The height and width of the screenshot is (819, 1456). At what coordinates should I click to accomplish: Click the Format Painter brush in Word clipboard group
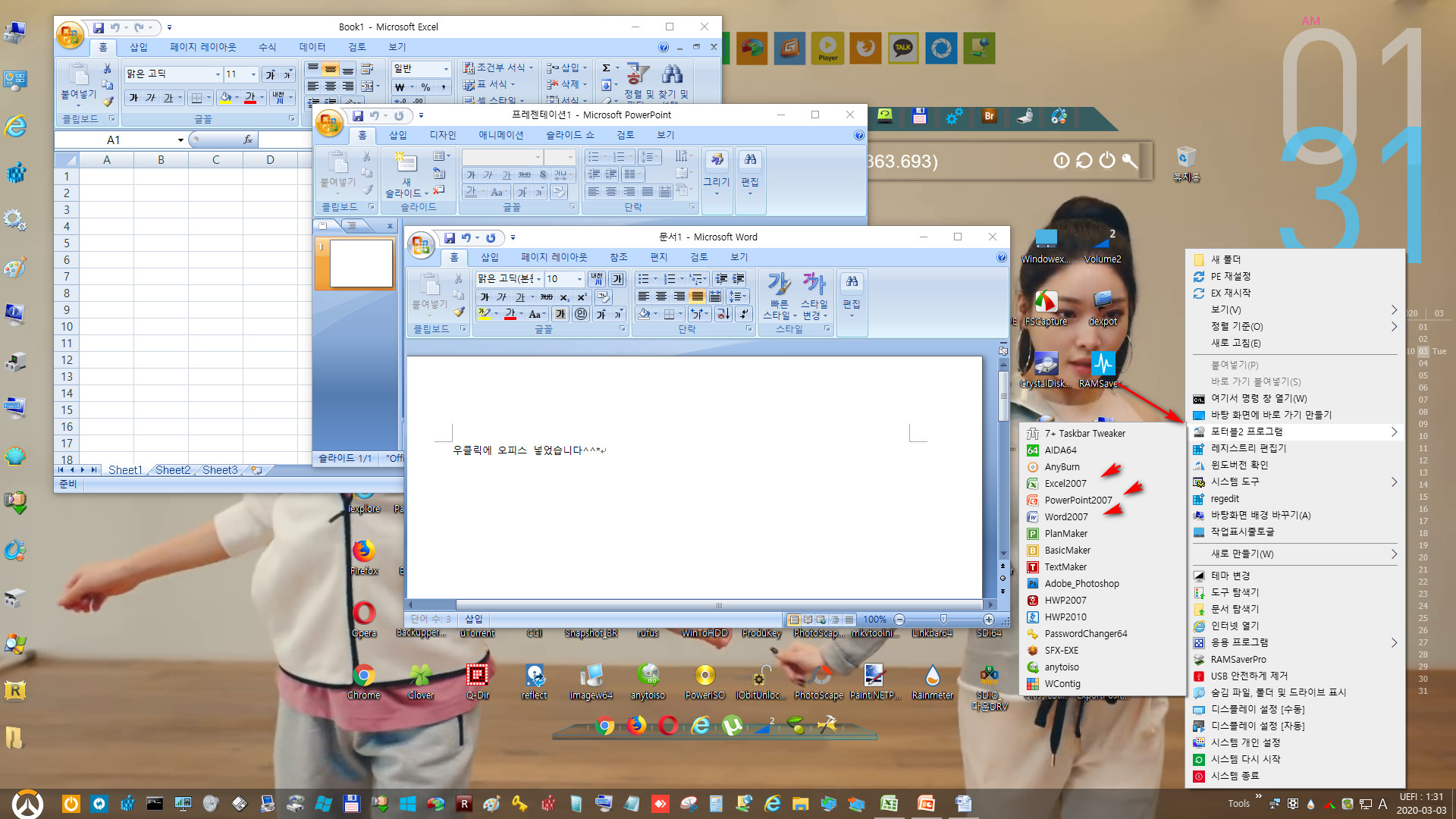point(459,312)
